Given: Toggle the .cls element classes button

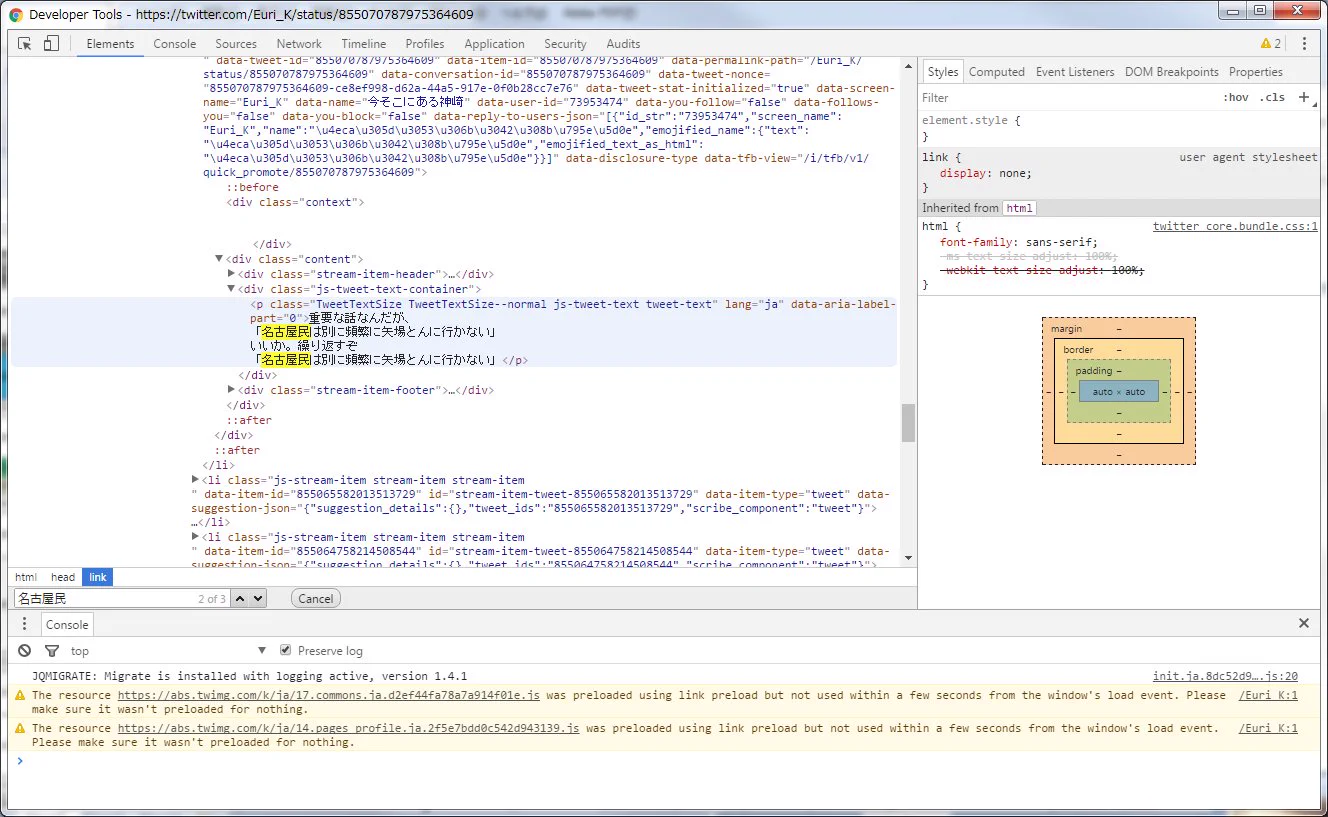Looking at the screenshot, I should pyautogui.click(x=1272, y=98).
